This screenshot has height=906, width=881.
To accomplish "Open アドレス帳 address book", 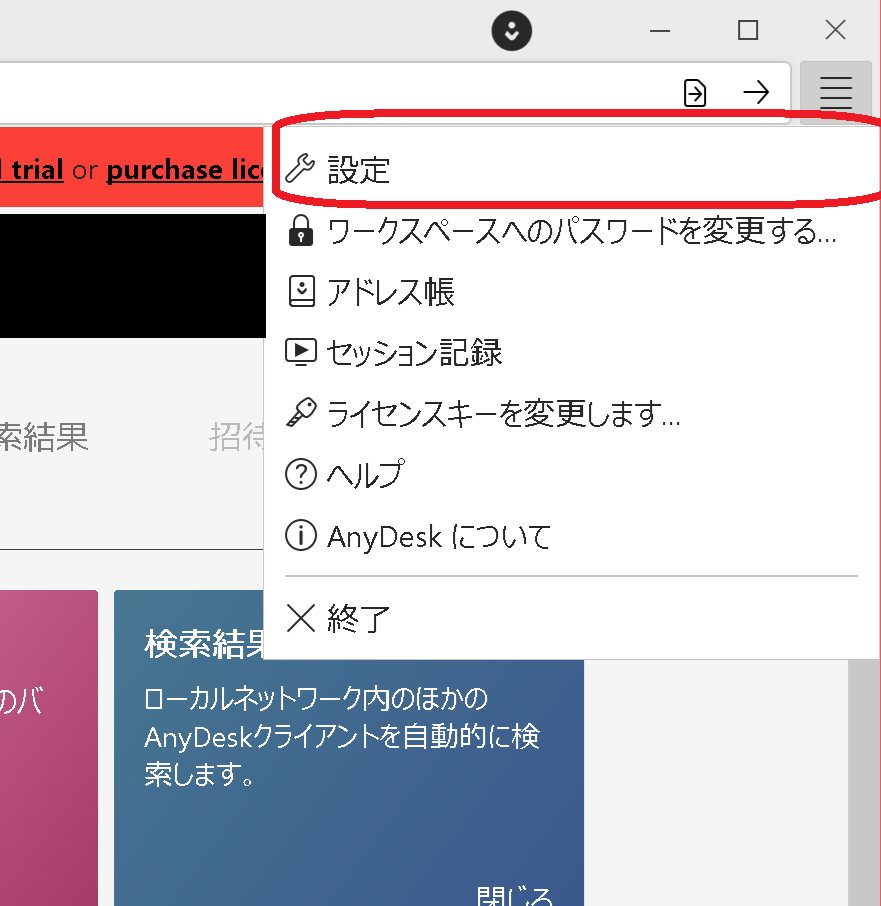I will 572,292.
